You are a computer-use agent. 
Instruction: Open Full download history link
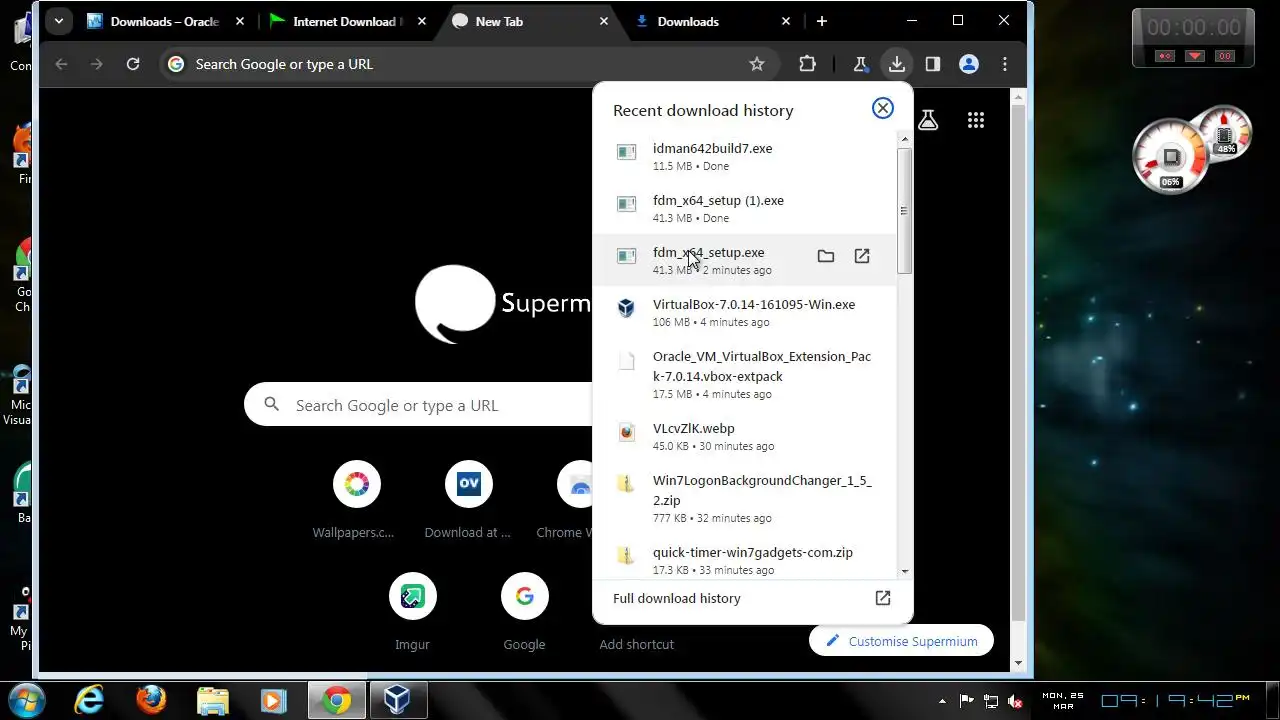(676, 598)
